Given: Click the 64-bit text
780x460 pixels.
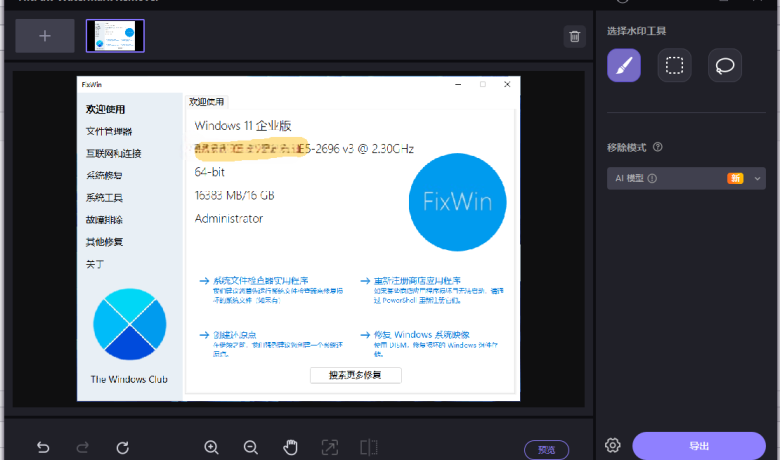Looking at the screenshot, I should pyautogui.click(x=209, y=172).
